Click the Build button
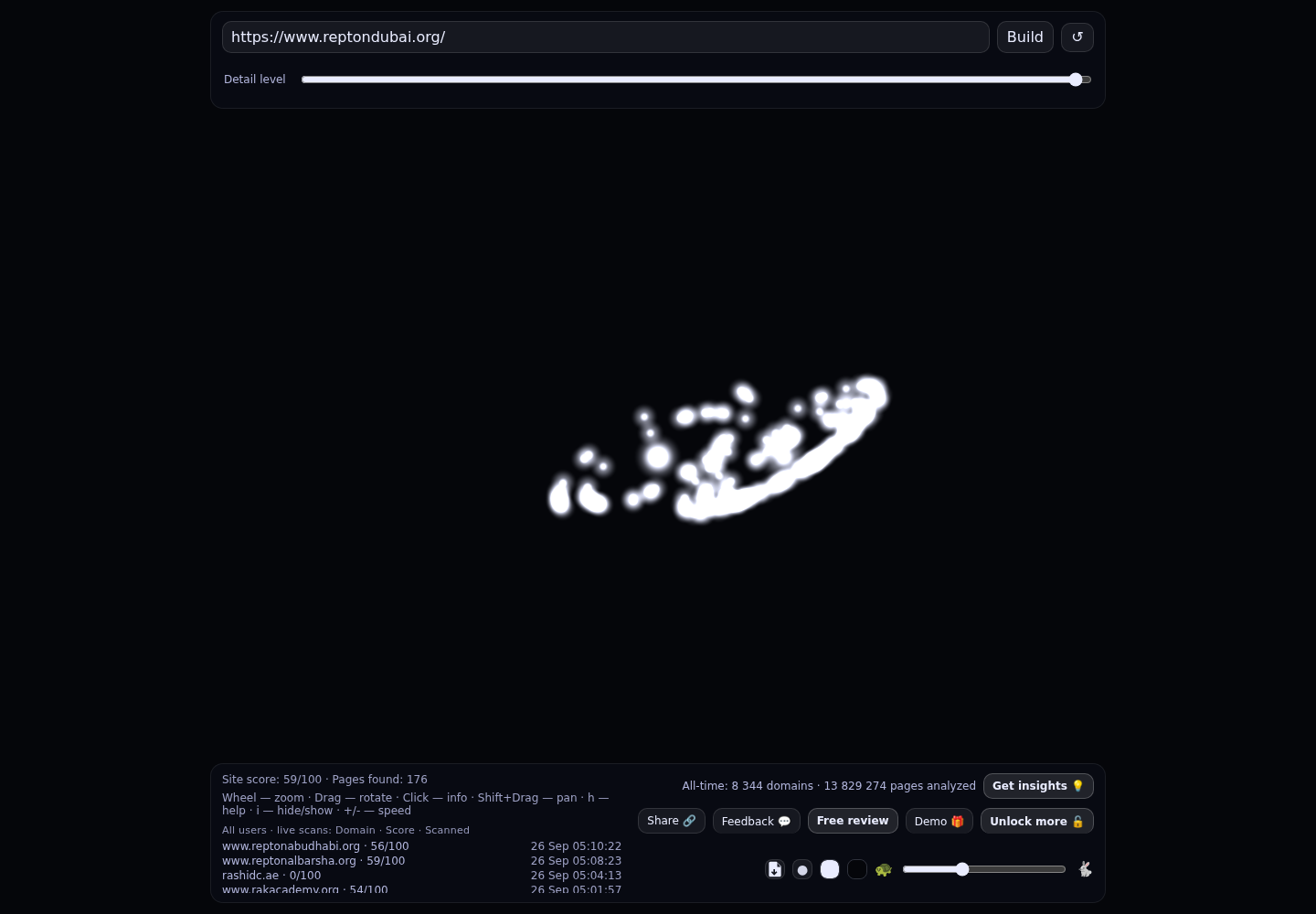The width and height of the screenshot is (1316, 914). point(1025,37)
